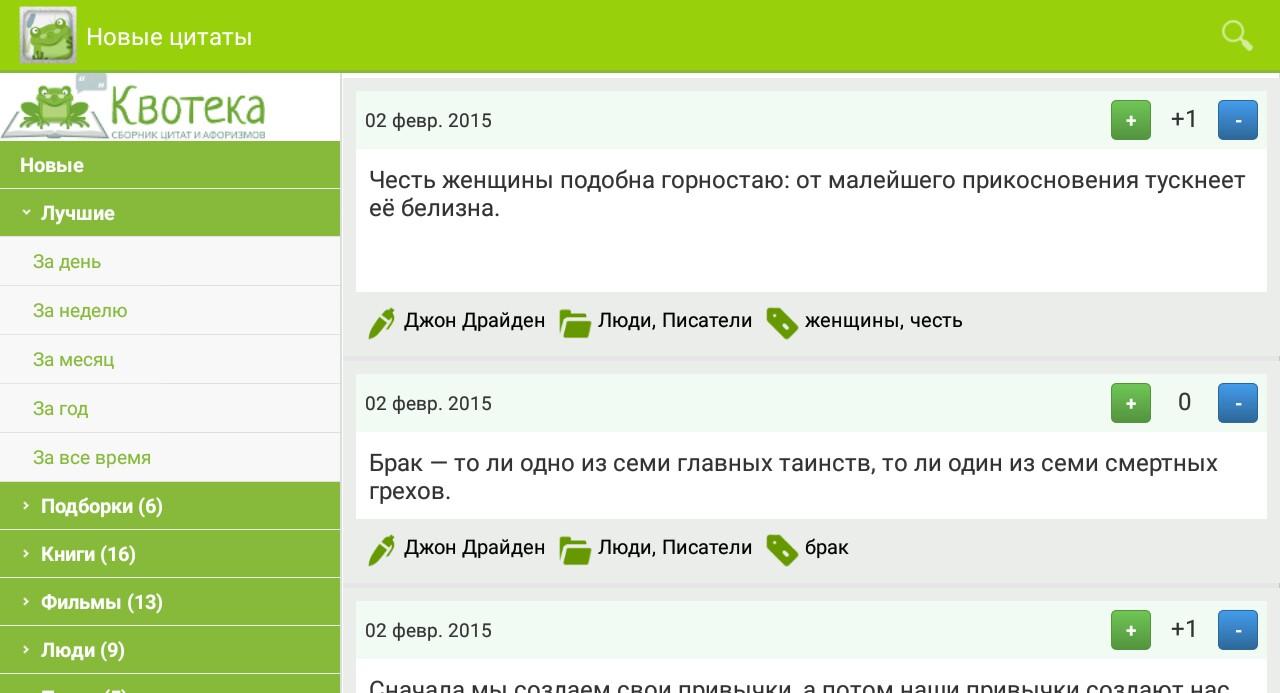Click the folder icon in Брак quote
Screen dimensions: 1280x693
click(575, 550)
